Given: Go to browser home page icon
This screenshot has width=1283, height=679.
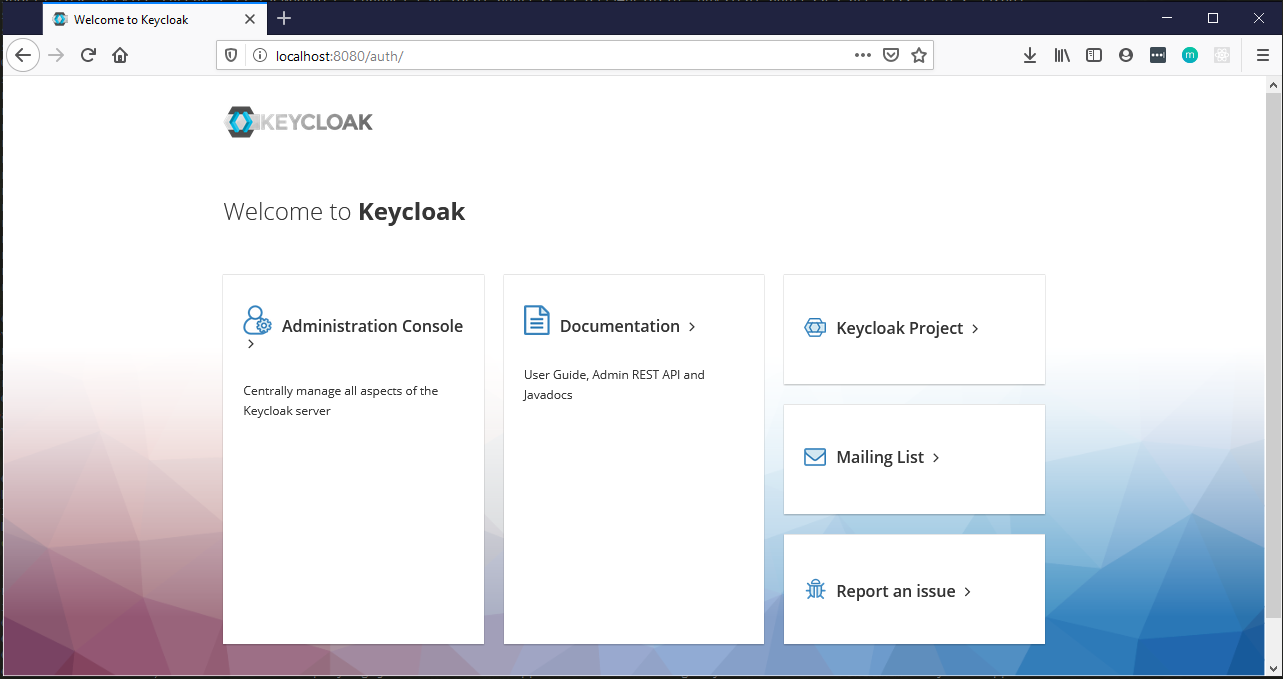Looking at the screenshot, I should 120,56.
